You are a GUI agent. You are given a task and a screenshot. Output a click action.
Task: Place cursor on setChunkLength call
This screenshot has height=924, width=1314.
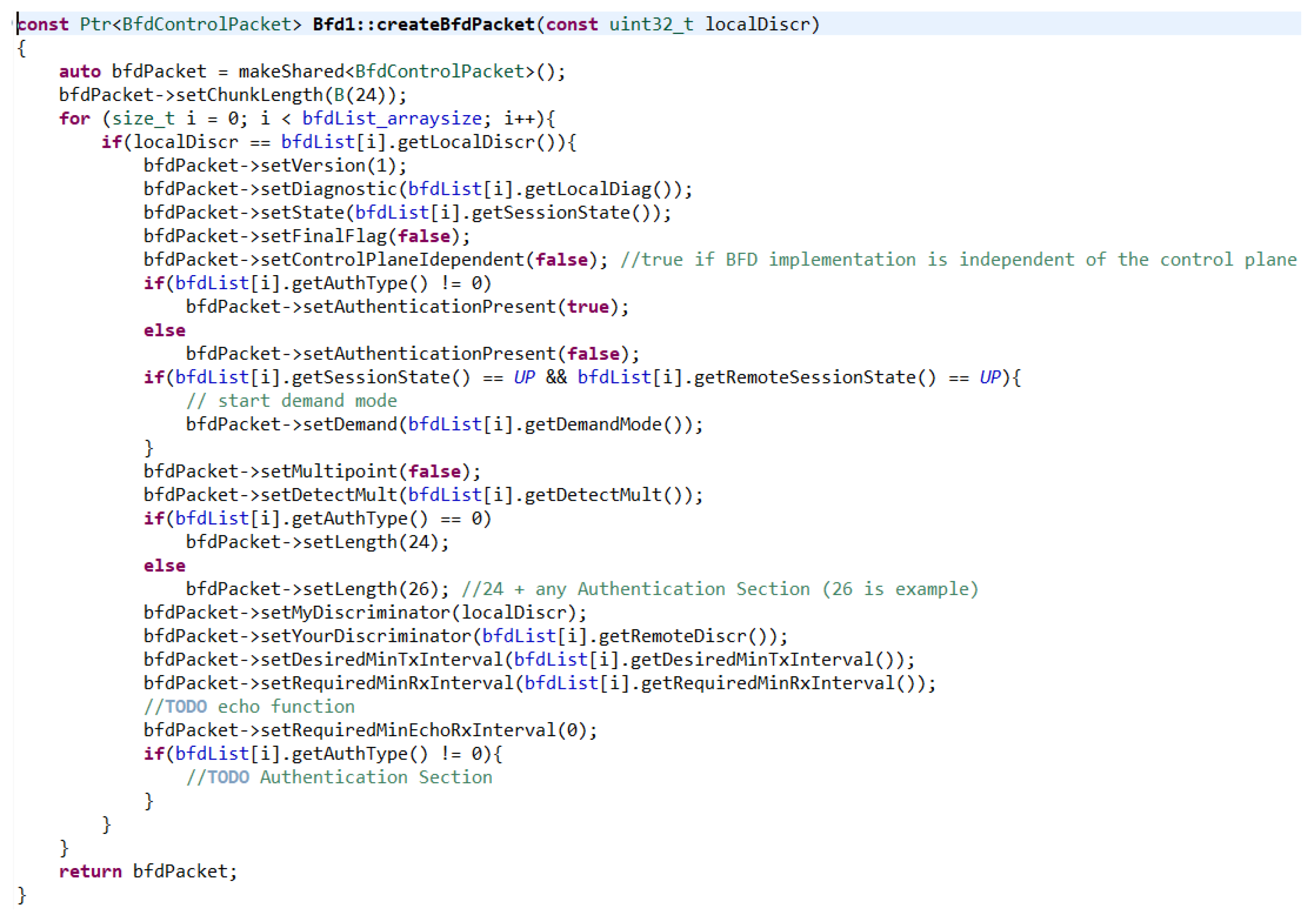[249, 95]
